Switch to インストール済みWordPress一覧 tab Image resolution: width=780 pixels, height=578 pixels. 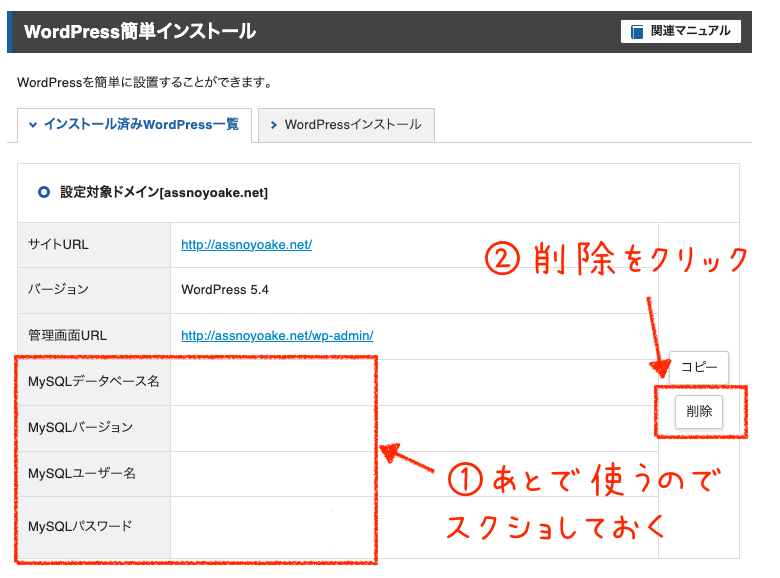[134, 124]
